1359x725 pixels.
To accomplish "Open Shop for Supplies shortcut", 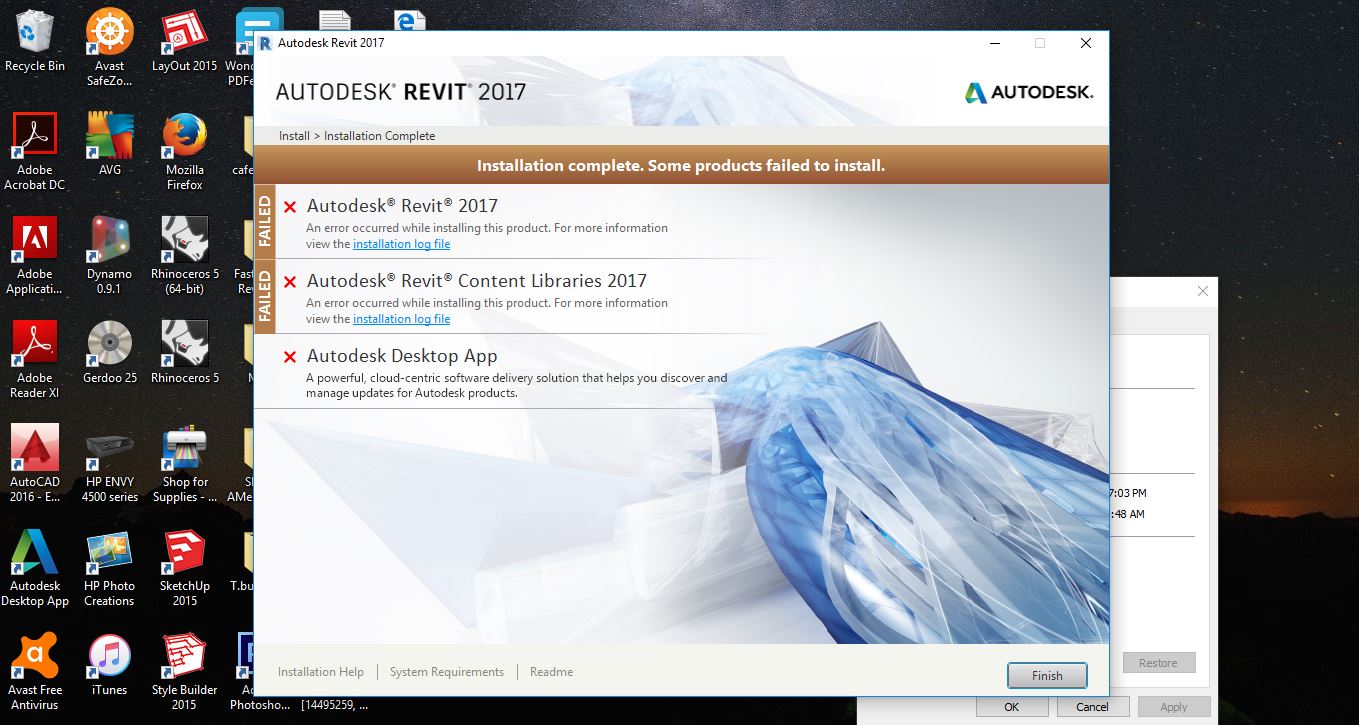I will [185, 463].
